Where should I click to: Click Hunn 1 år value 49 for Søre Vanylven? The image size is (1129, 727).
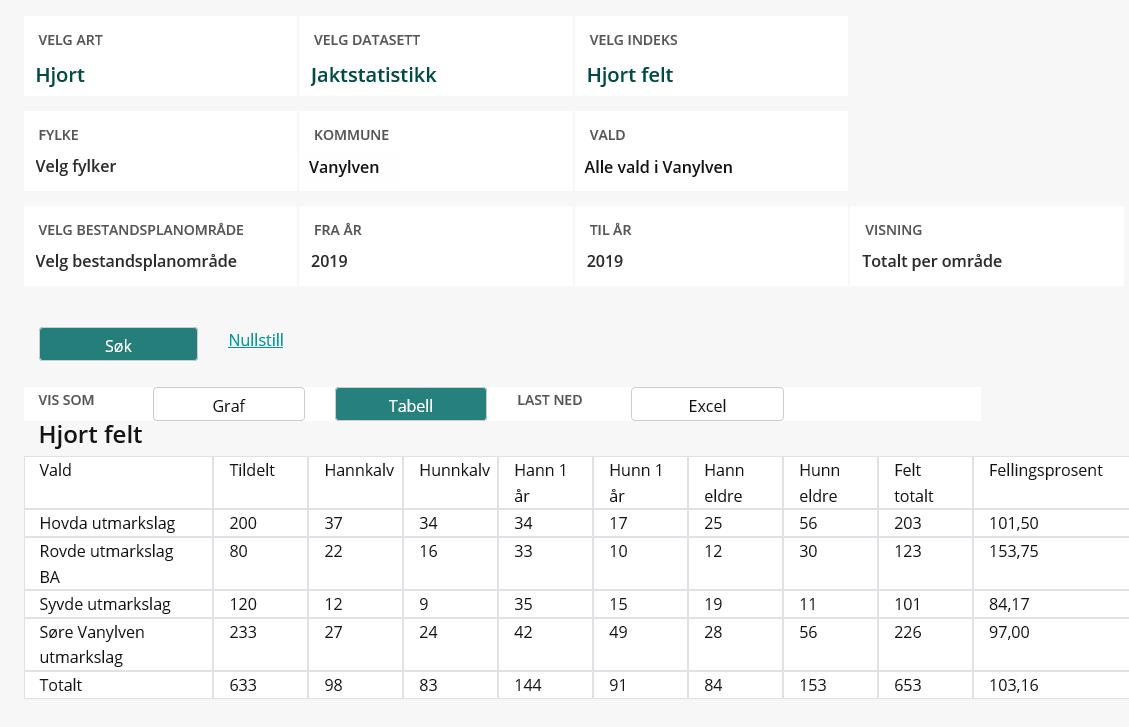pos(619,632)
